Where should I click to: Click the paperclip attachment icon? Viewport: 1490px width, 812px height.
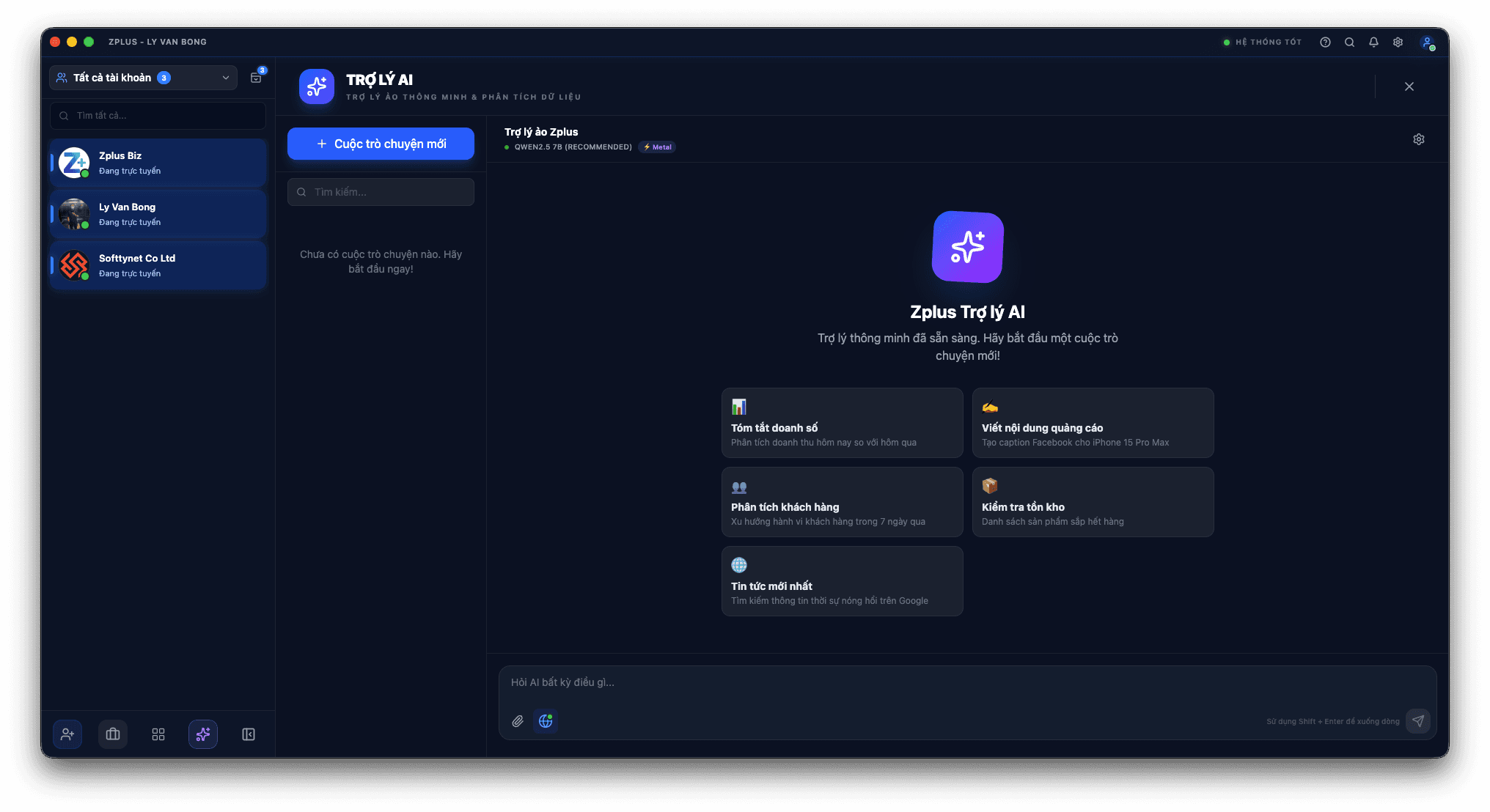(518, 721)
